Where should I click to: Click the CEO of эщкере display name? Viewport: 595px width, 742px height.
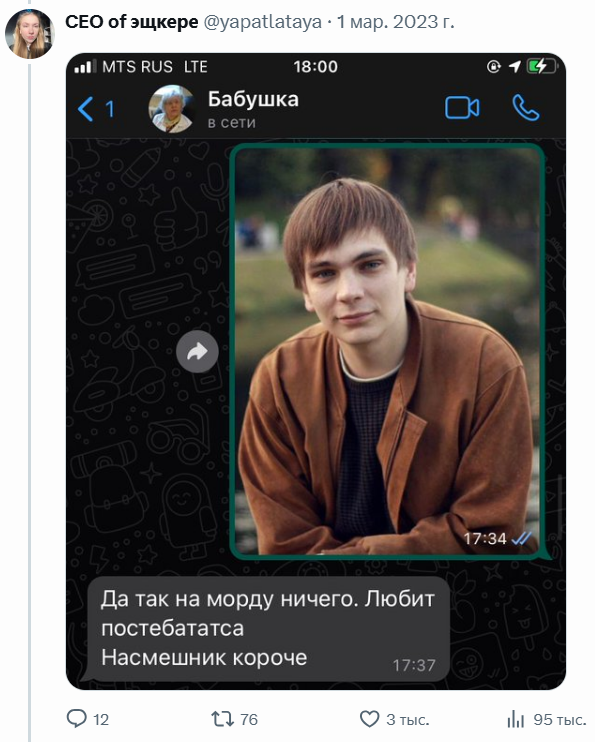click(x=132, y=22)
